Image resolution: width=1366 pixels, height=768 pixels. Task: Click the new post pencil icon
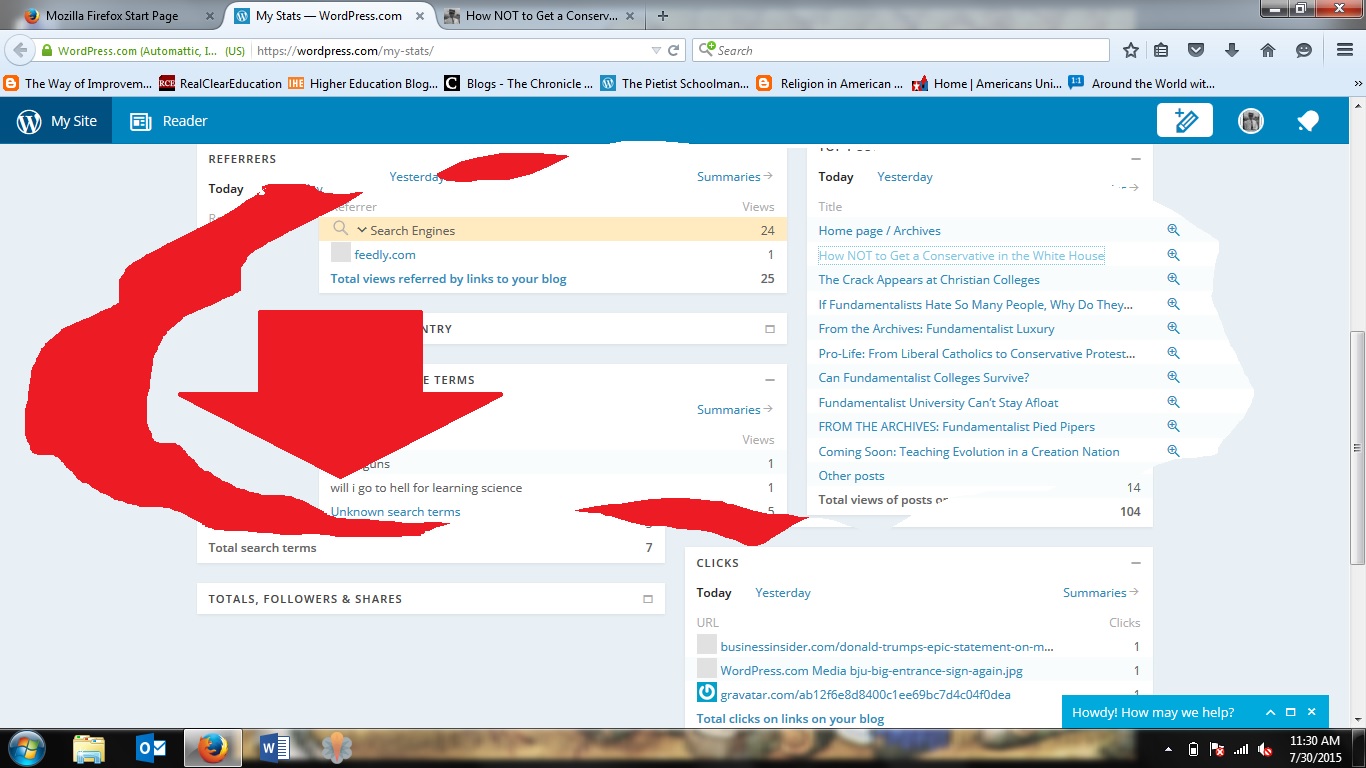[x=1184, y=121]
